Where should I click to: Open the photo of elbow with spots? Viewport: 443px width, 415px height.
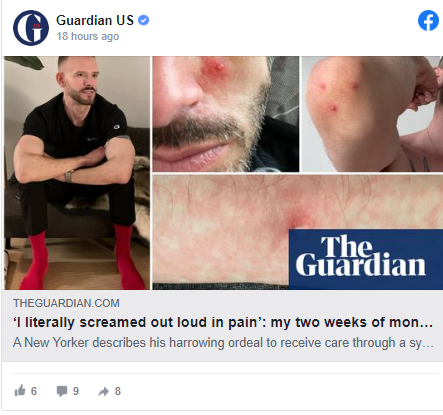coord(372,114)
